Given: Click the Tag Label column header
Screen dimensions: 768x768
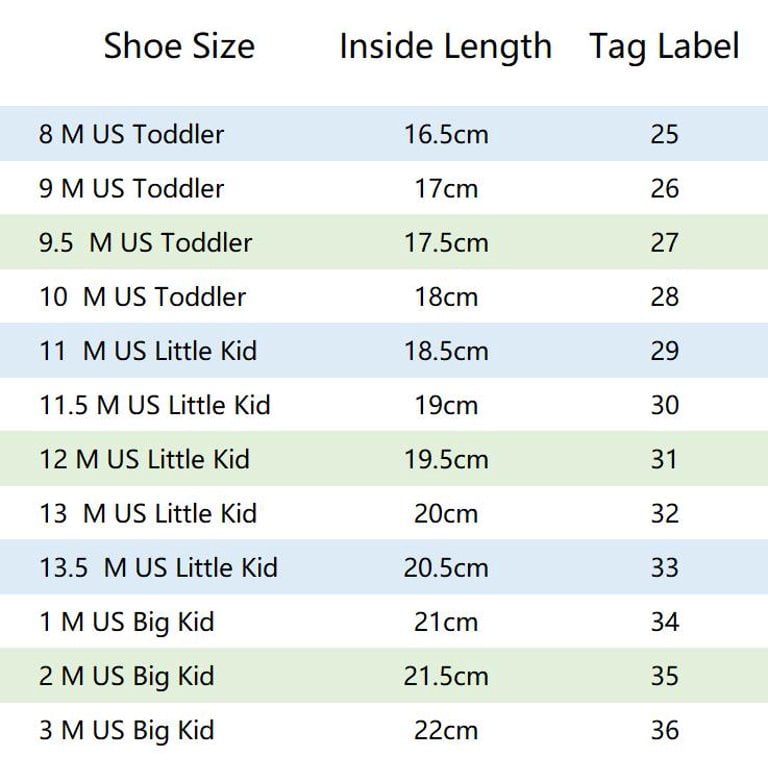Looking at the screenshot, I should [x=664, y=47].
